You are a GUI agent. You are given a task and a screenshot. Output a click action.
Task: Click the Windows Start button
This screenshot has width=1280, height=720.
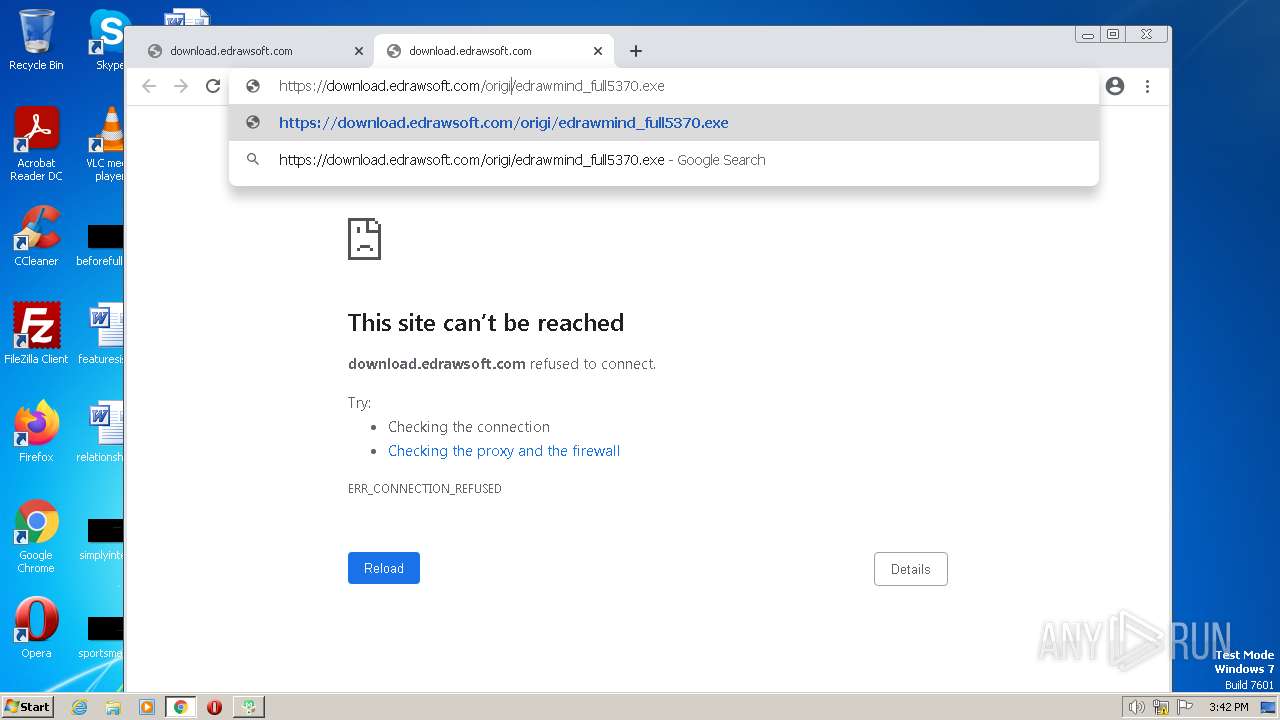click(x=28, y=707)
